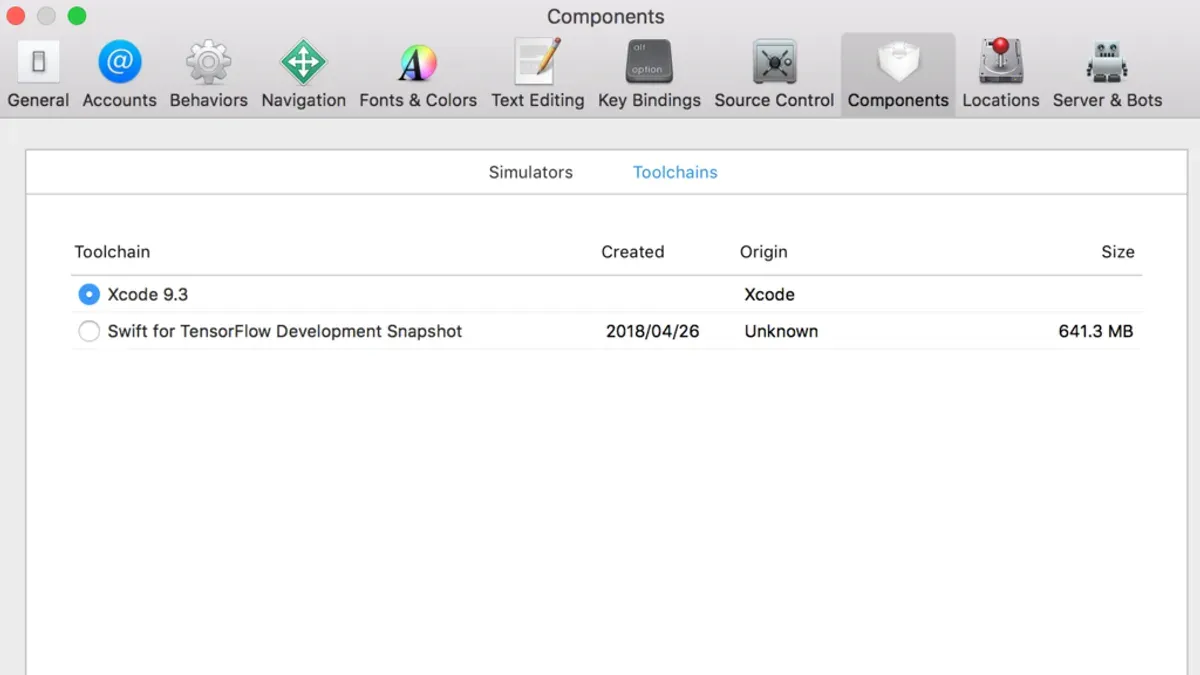
Task: Open the Source Control pane
Action: [x=774, y=75]
